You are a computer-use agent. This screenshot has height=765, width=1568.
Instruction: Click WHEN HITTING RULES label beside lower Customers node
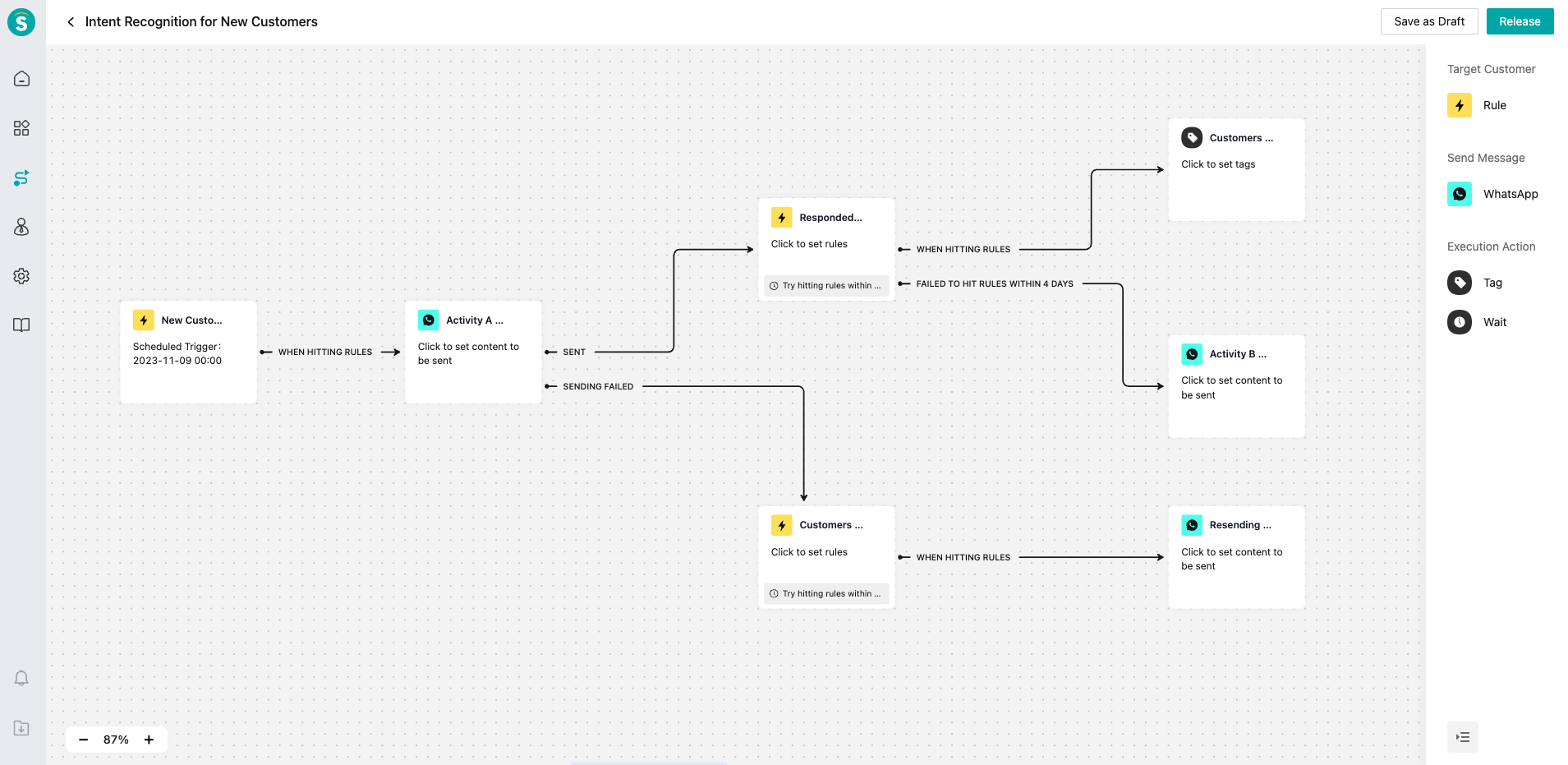(x=963, y=558)
